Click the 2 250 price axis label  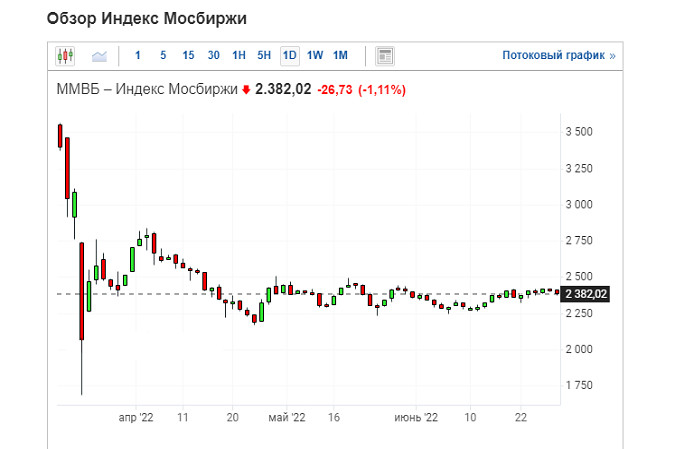coord(579,313)
